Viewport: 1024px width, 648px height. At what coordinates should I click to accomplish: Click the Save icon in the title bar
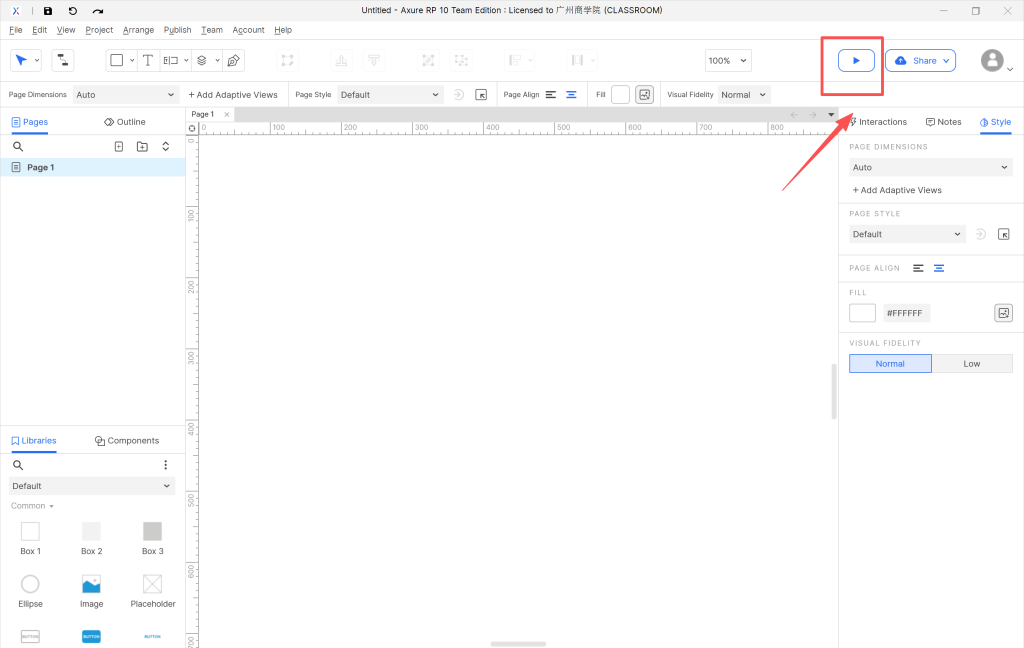pyautogui.click(x=47, y=10)
